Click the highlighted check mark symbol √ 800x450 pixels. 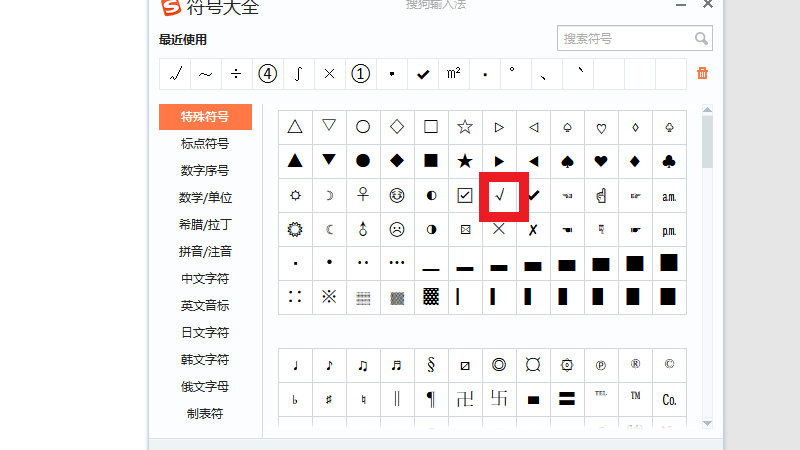click(x=499, y=195)
